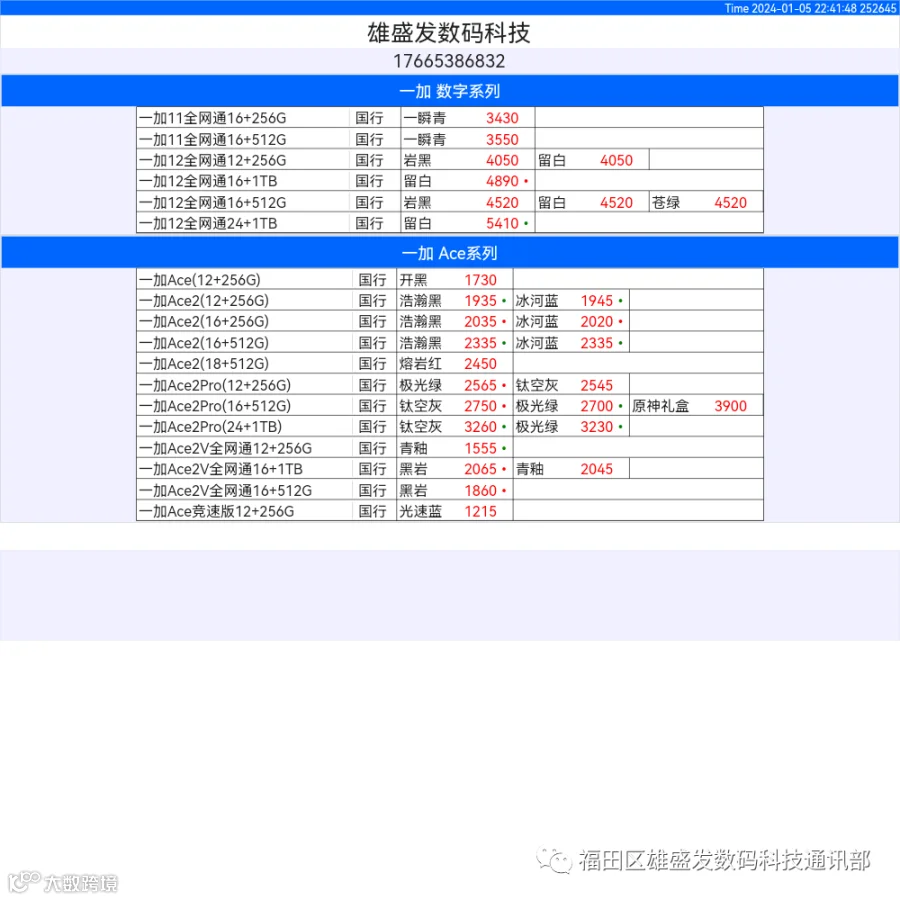Image resolution: width=900 pixels, height=900 pixels.
Task: Click 苍绿 price 4520
Action: (731, 203)
